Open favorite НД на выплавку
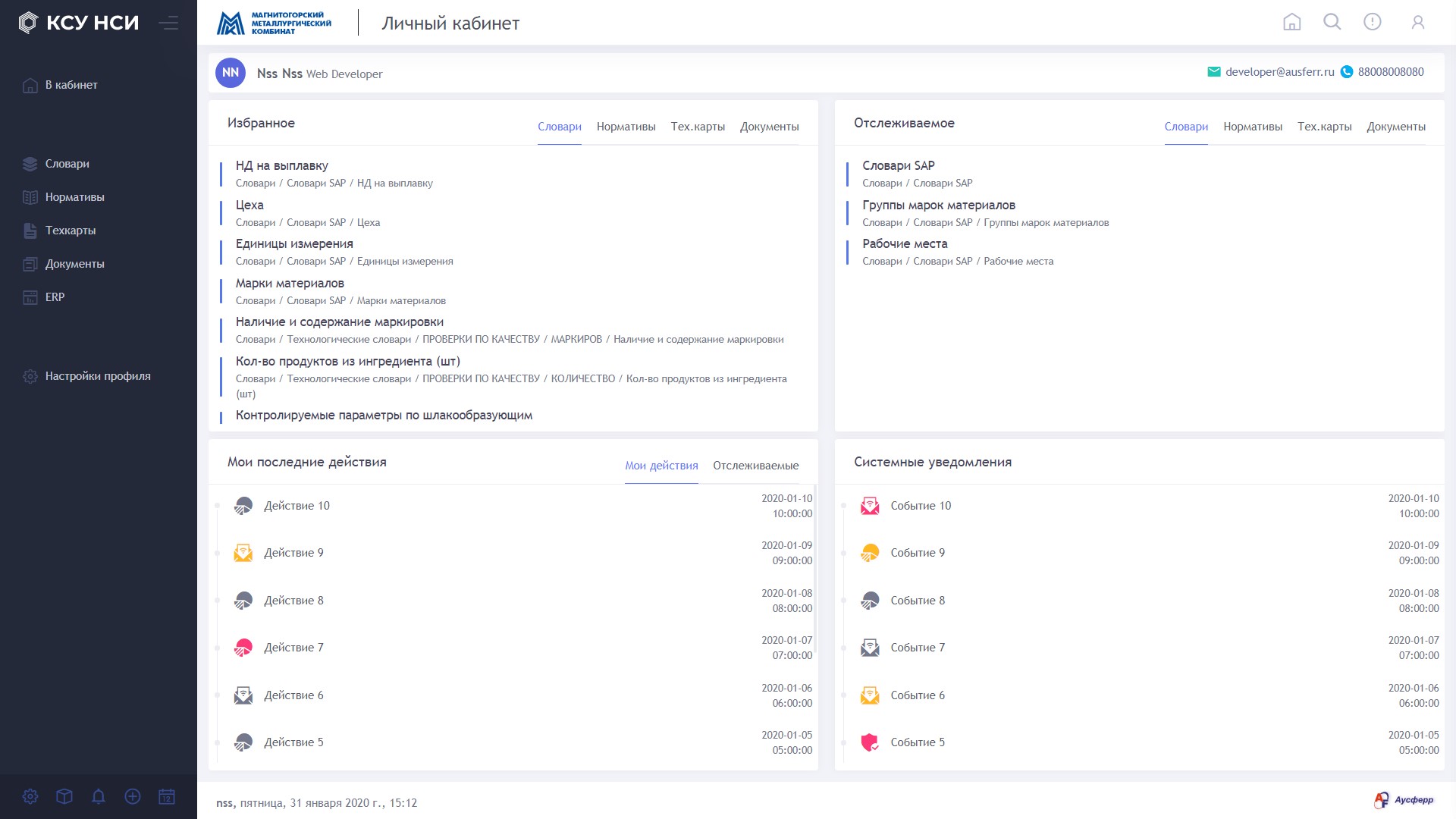 282,165
